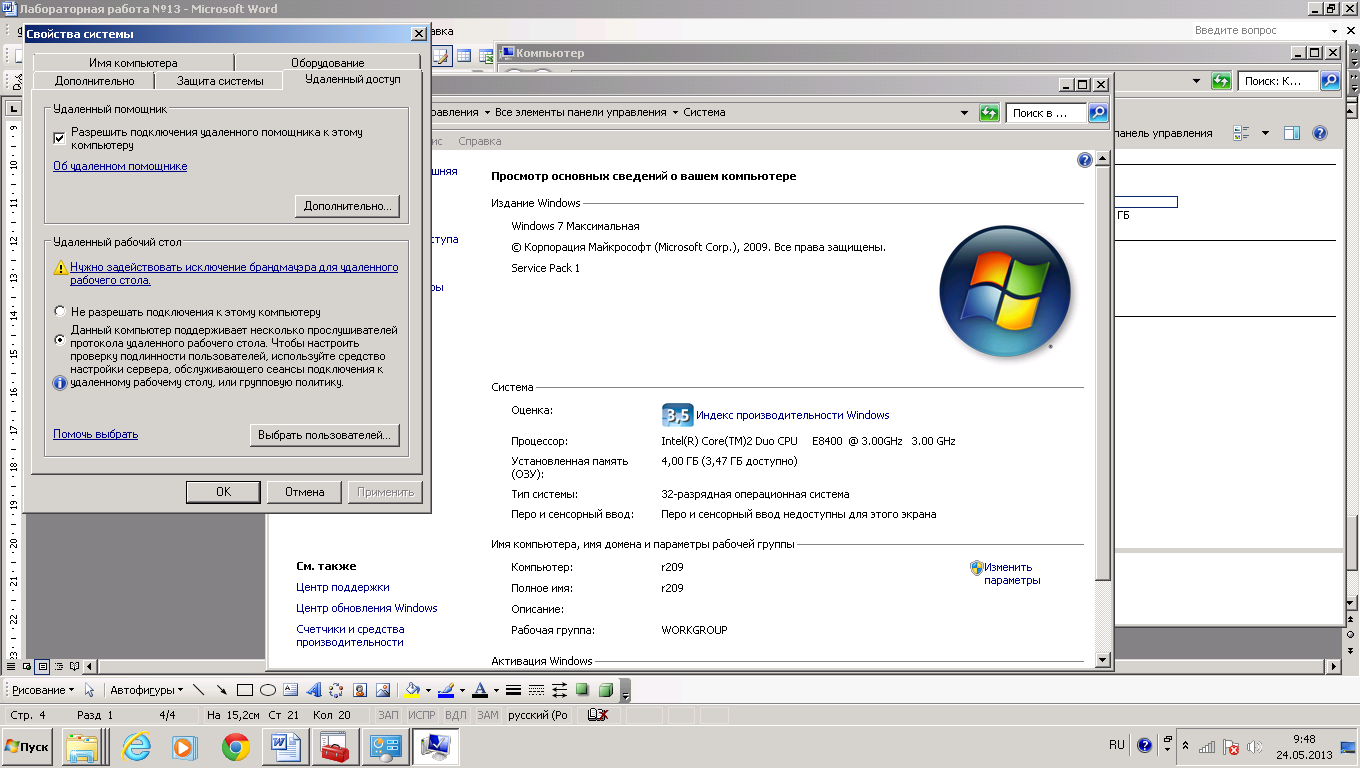Open help in the Компьютер window toolbar
This screenshot has height=768, width=1360.
(x=1319, y=133)
